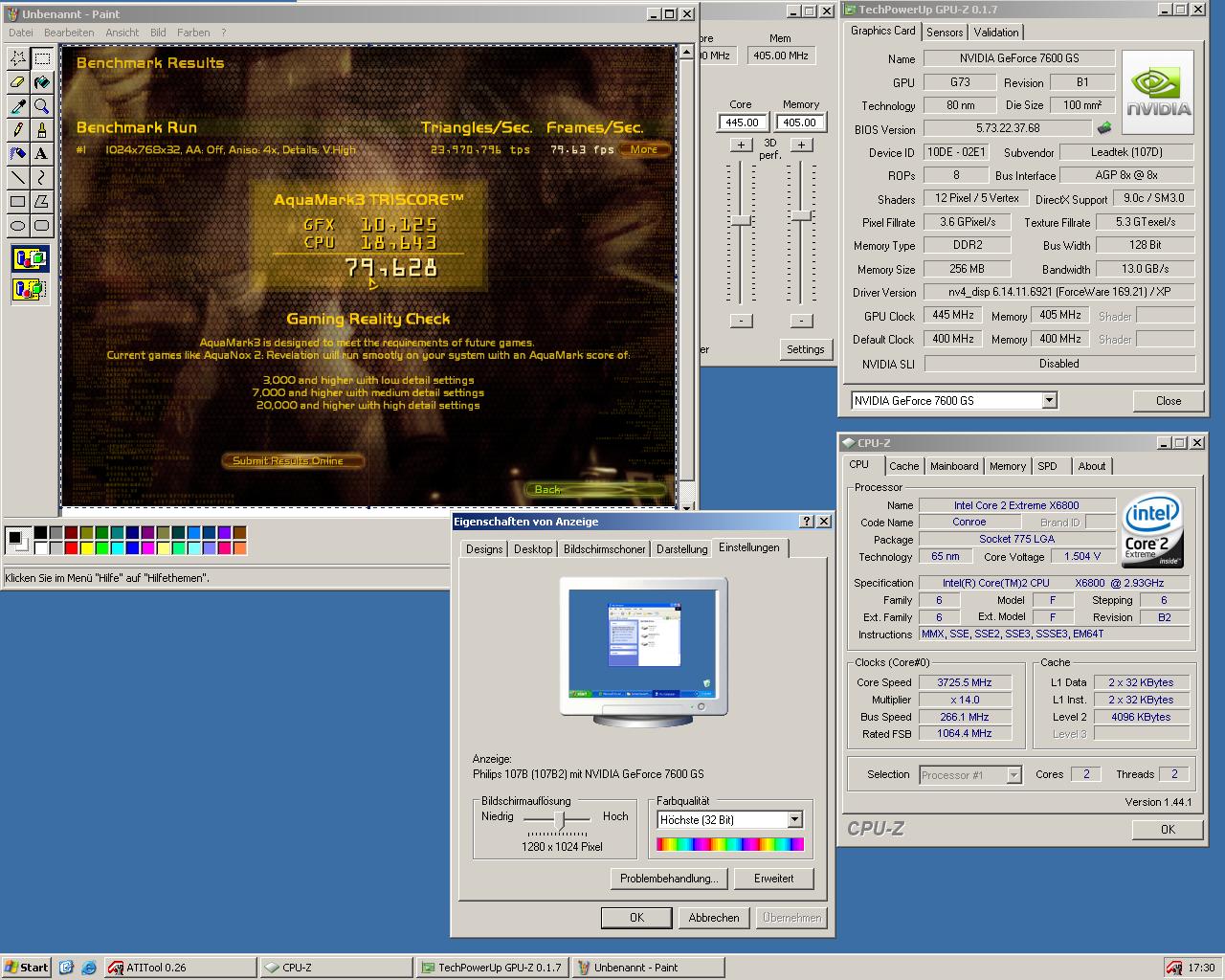
Task: Open the Bild menu in Paint
Action: click(x=158, y=33)
